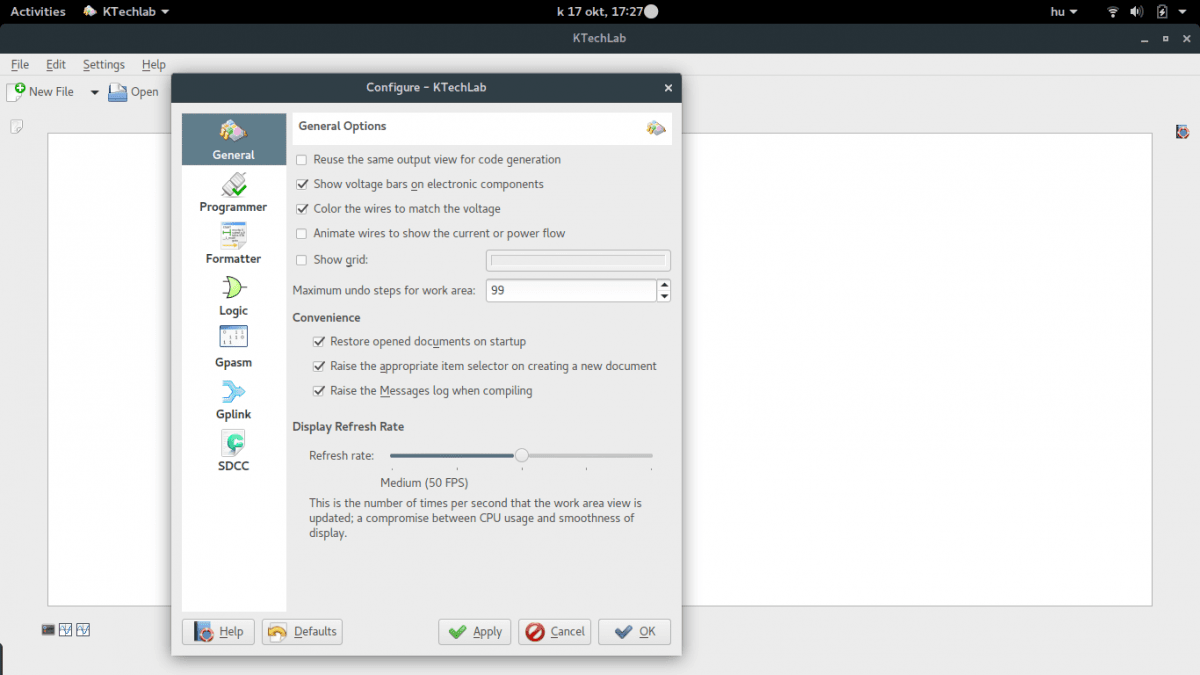
Task: Click the second oscilloscope waveform icon
Action: [83, 630]
